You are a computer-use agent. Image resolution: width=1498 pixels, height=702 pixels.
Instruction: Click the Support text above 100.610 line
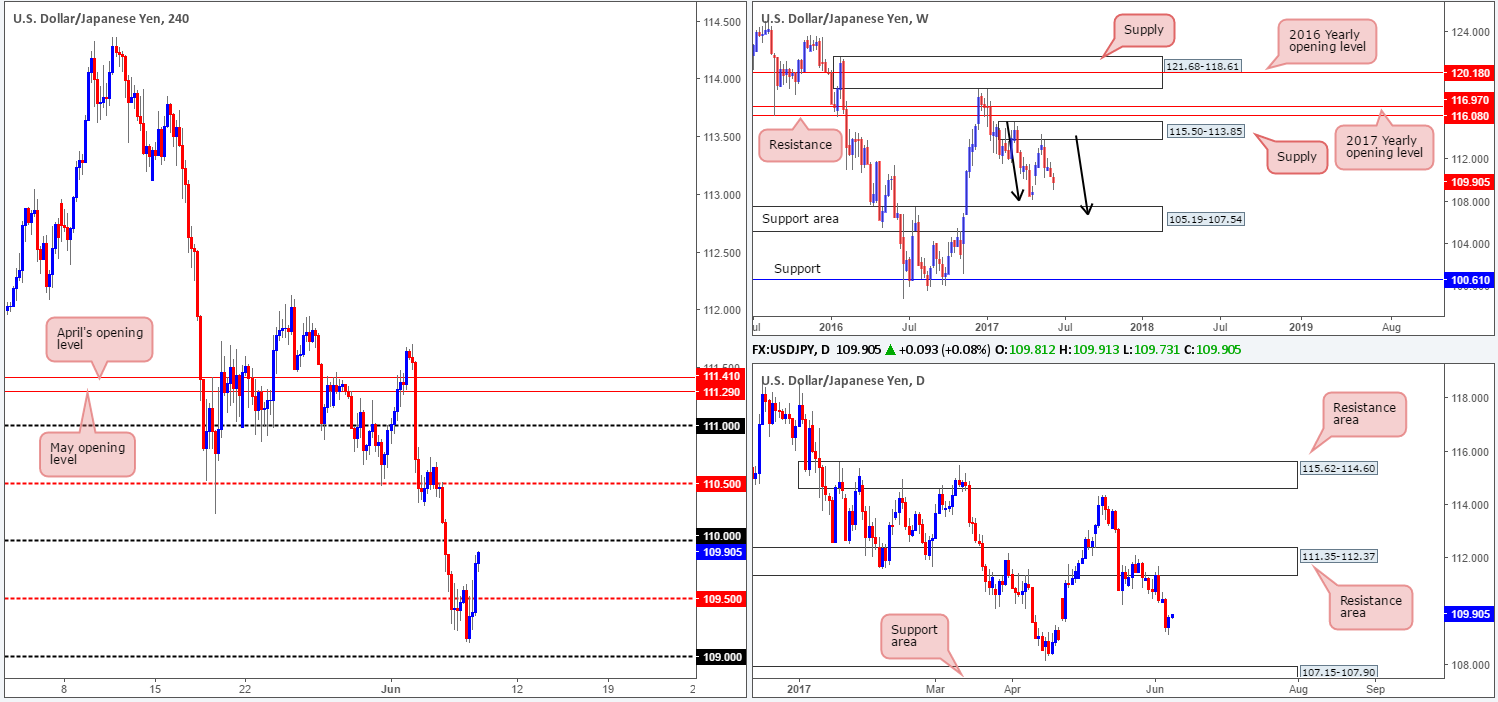pos(797,269)
